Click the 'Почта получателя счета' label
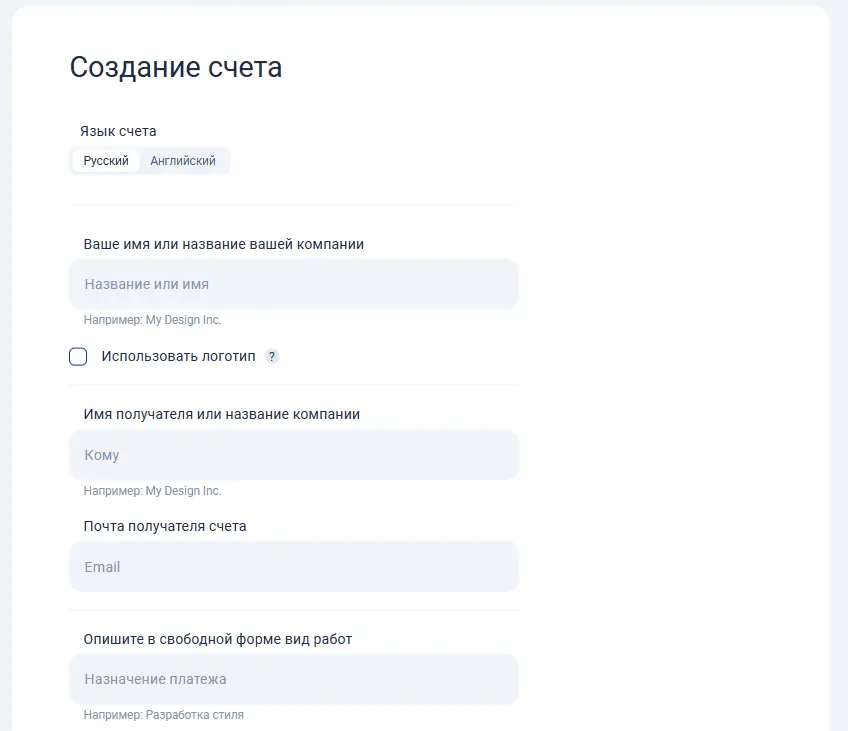 (165, 526)
